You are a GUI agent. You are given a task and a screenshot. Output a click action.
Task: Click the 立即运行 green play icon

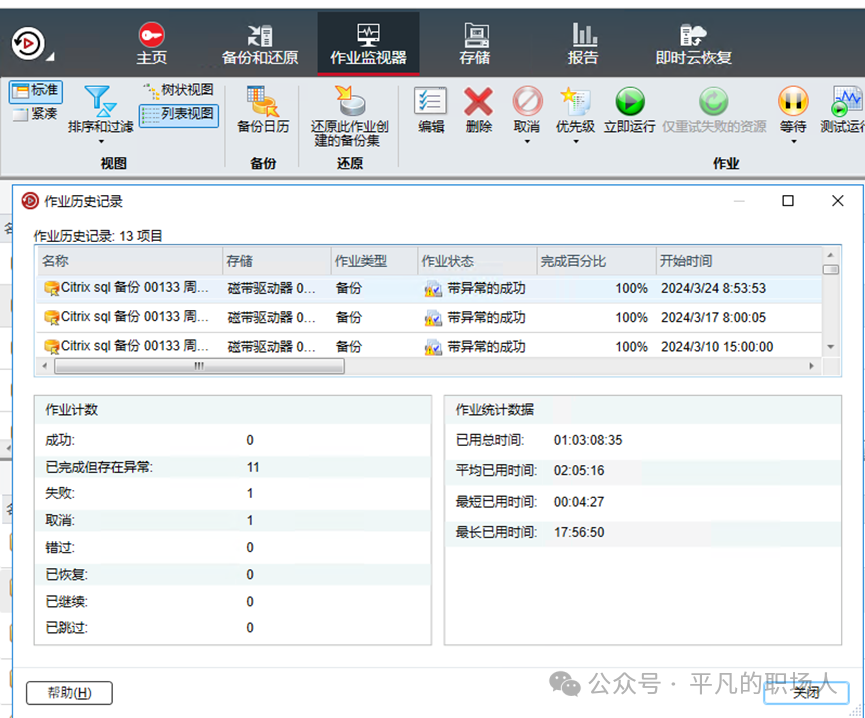[x=629, y=102]
